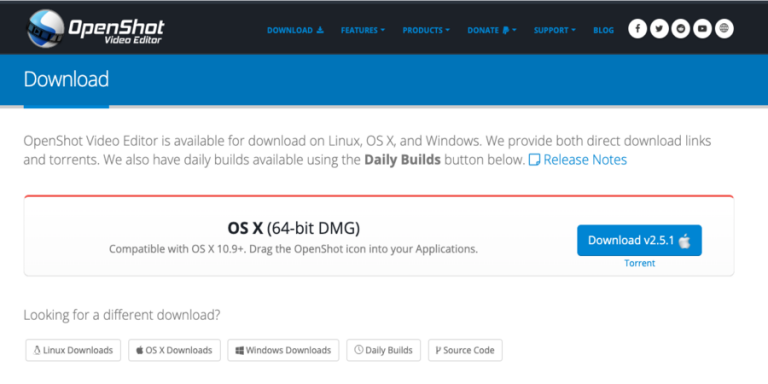Open the Donate dropdown menu
This screenshot has height=384, width=768.
[492, 30]
